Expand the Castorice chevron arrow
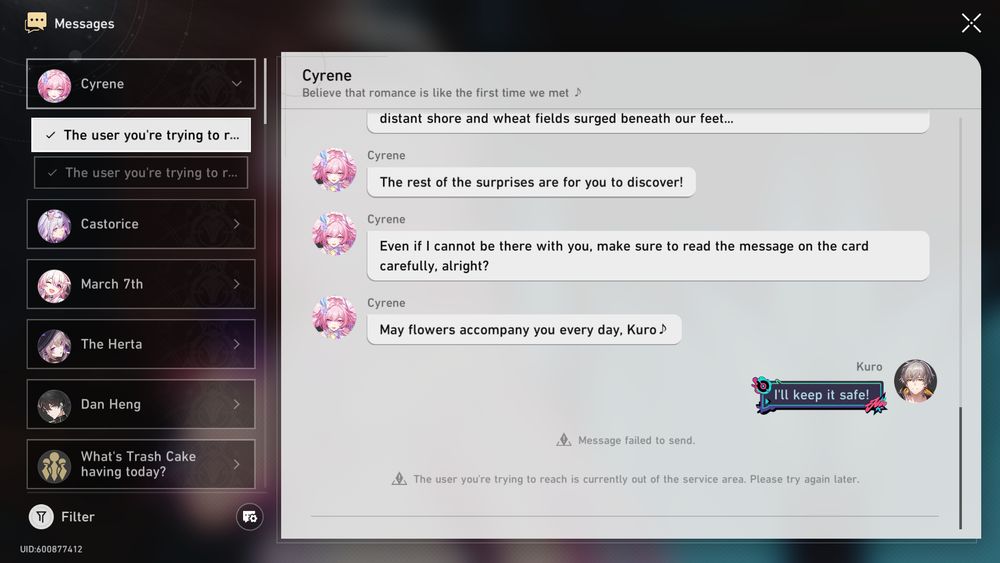Screen dimensions: 1000x563 (237, 224)
